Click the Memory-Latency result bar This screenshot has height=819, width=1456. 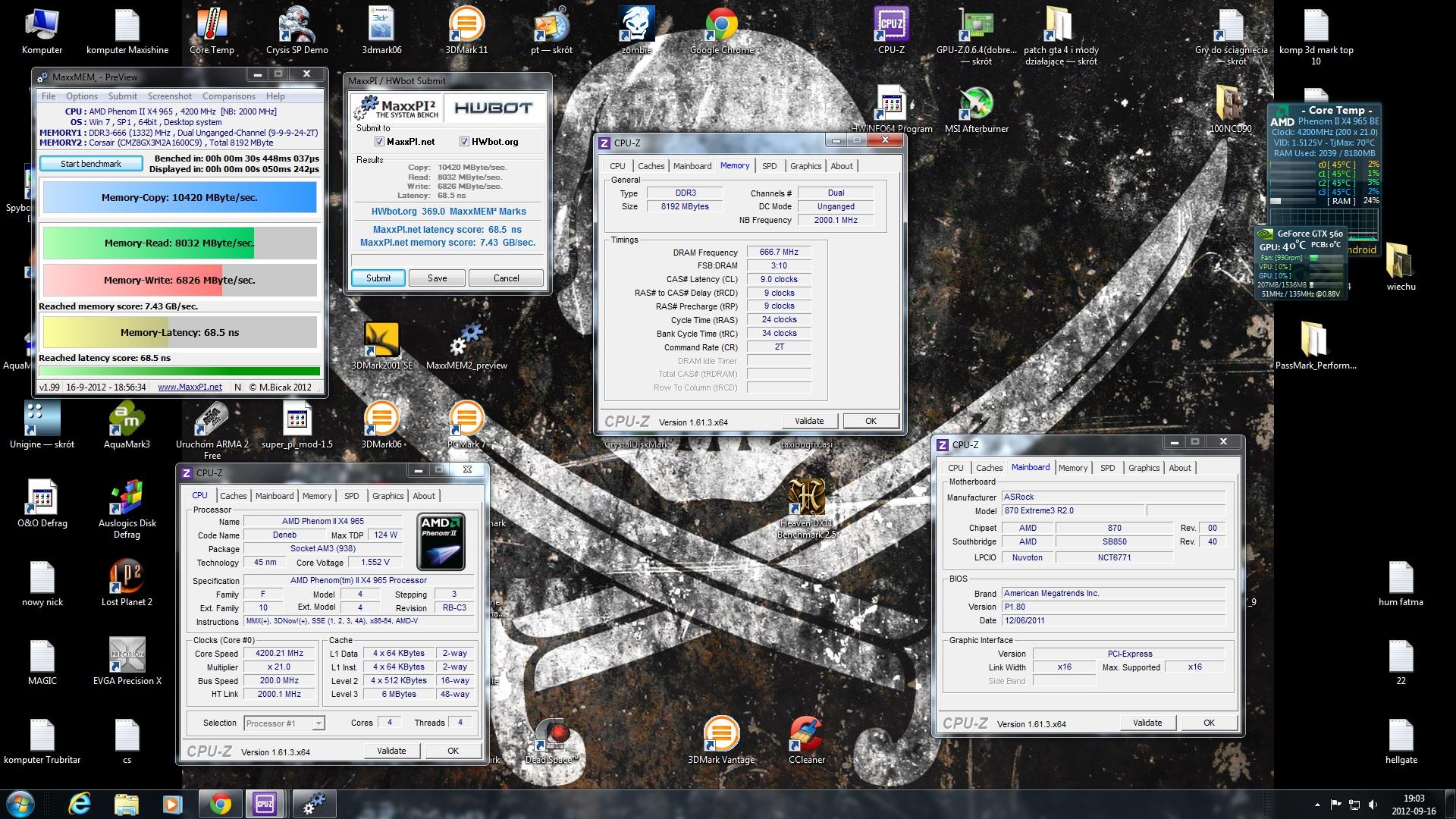180,332
